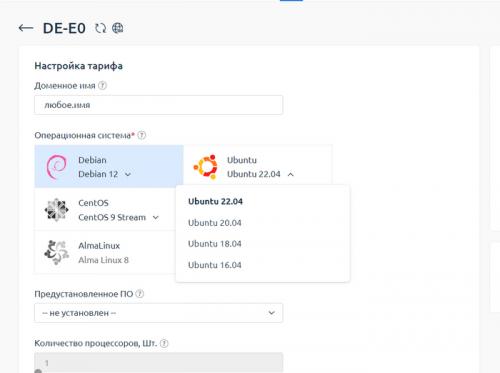Click the Настройка тарифа heading
Screen dimensions: 500x373
[79, 66]
